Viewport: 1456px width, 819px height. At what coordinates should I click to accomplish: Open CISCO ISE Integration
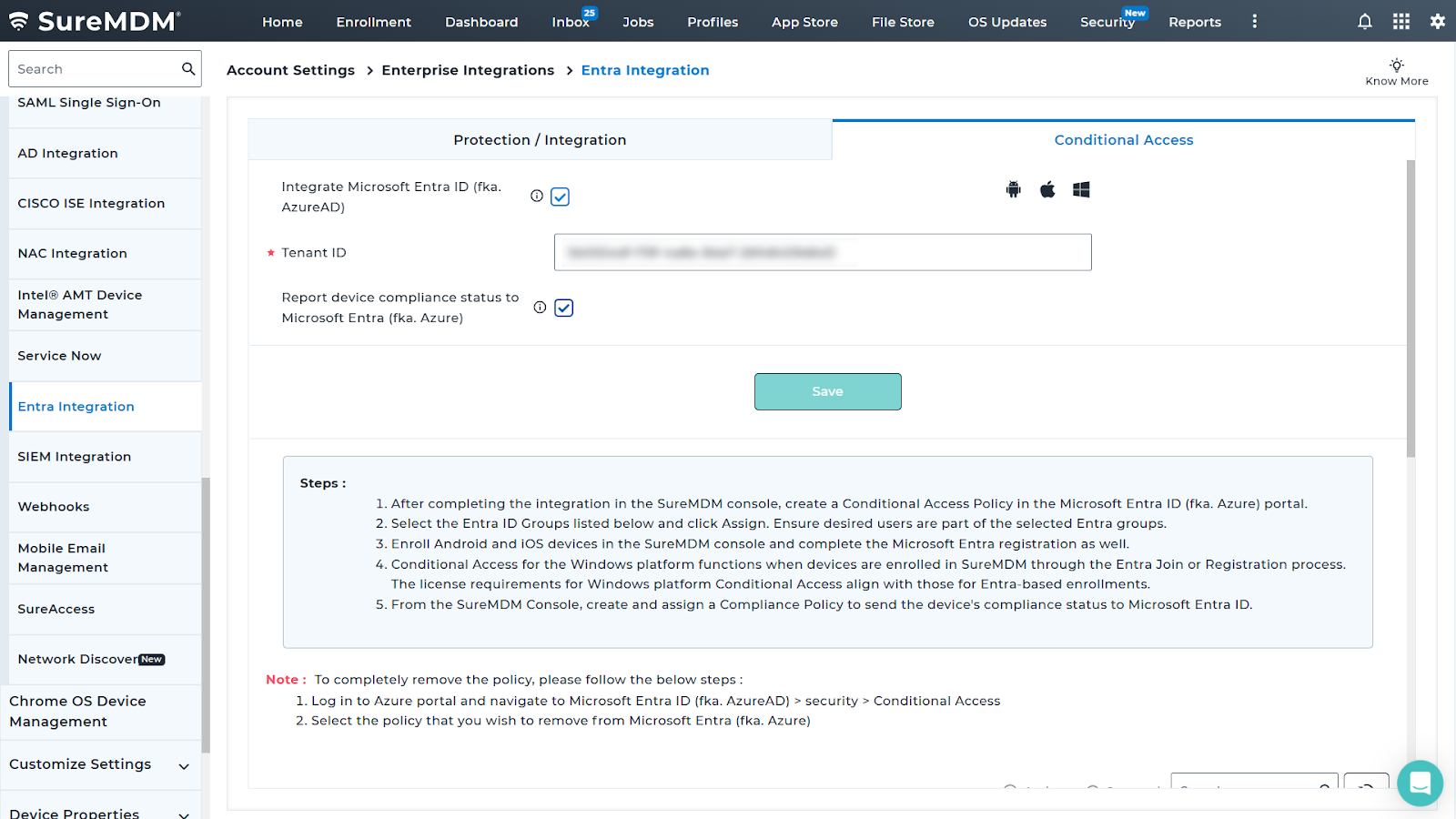pos(105,203)
